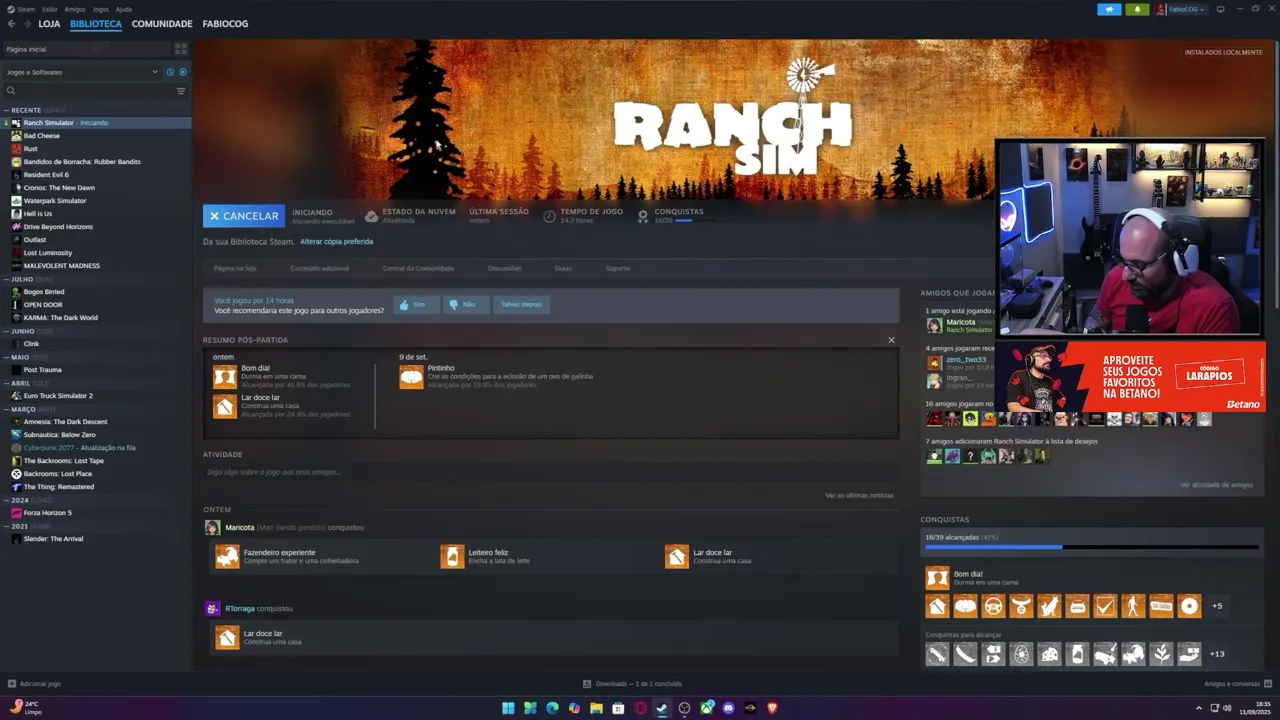Expand the Jogos e Softwares filter dropdown
This screenshot has width=1280, height=720.
click(82, 72)
